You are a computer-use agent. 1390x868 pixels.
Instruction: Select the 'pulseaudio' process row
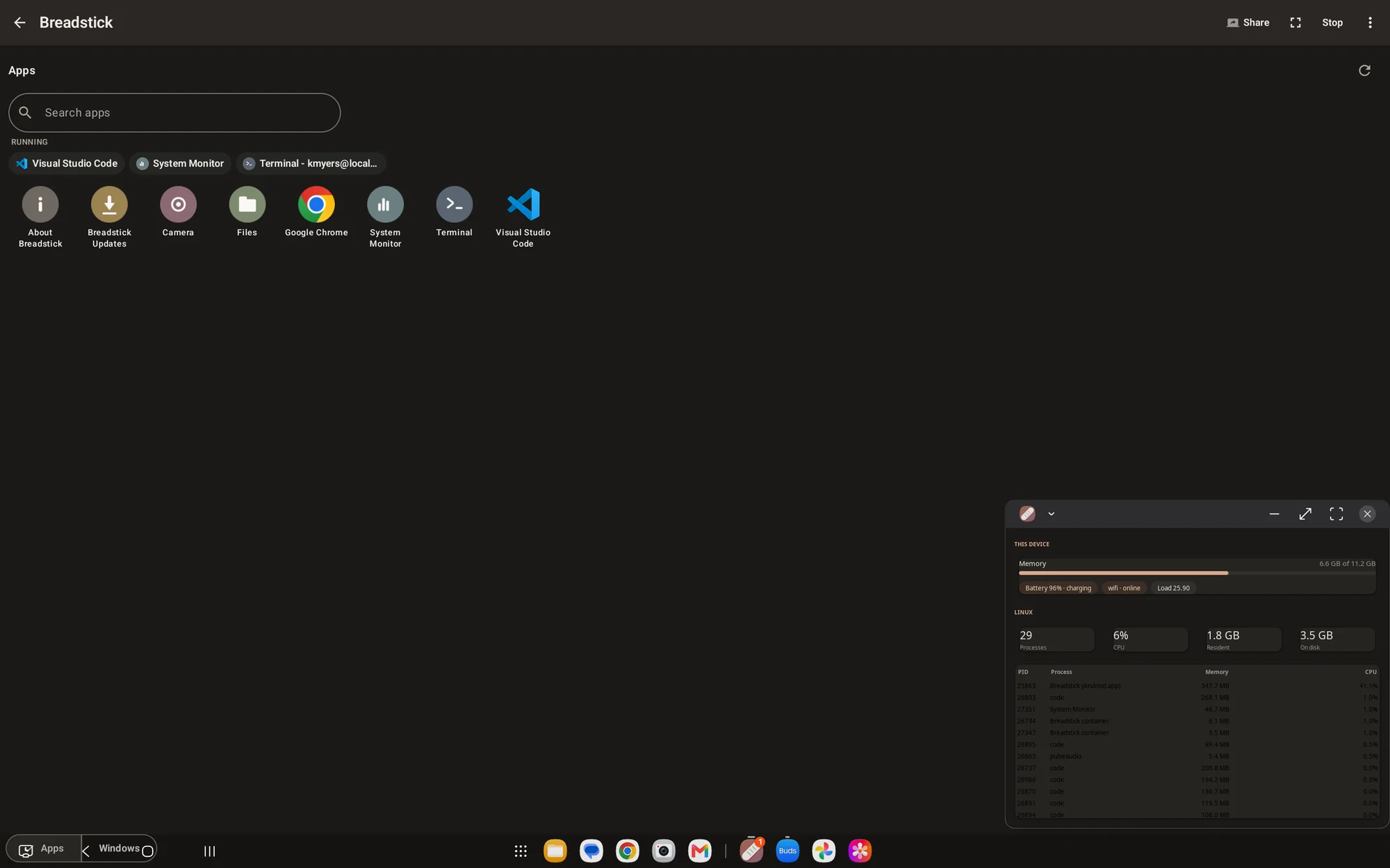click(1197, 756)
